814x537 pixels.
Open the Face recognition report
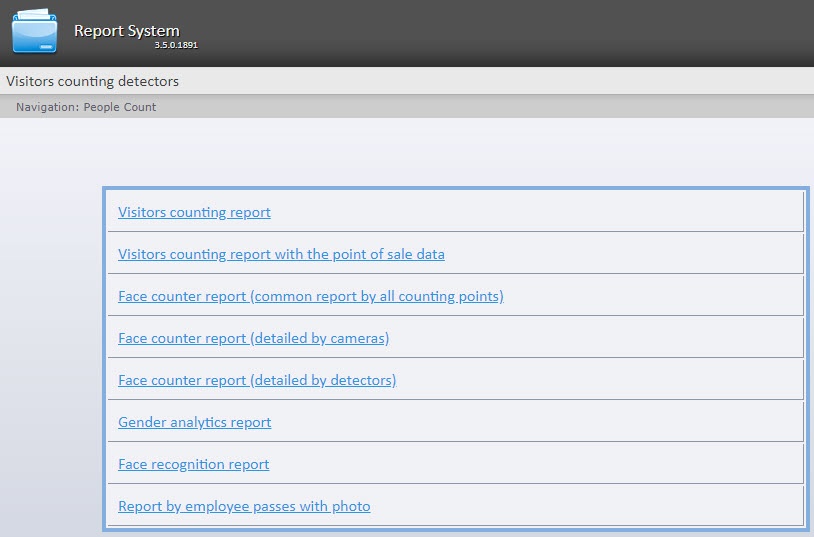coord(193,464)
